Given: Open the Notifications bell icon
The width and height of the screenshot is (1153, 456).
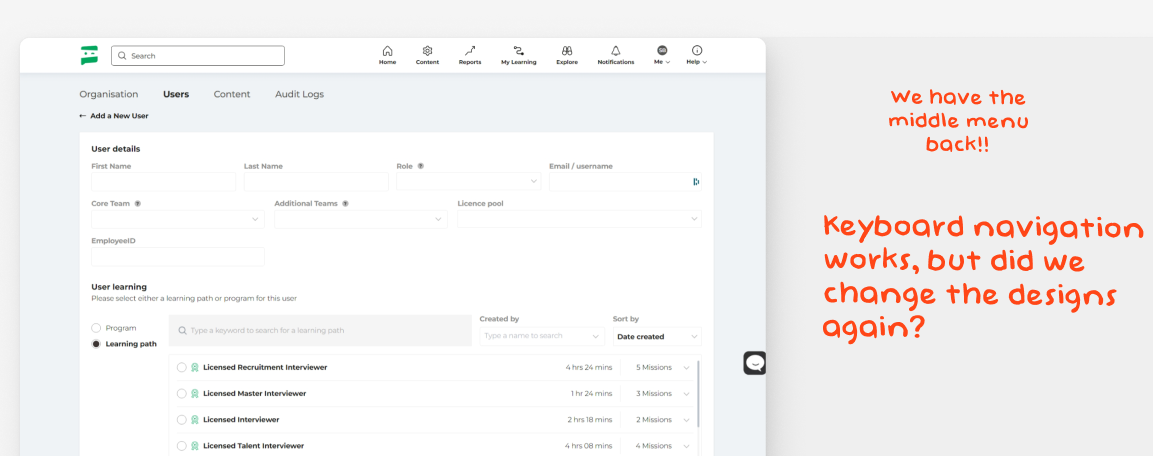Looking at the screenshot, I should 615,51.
